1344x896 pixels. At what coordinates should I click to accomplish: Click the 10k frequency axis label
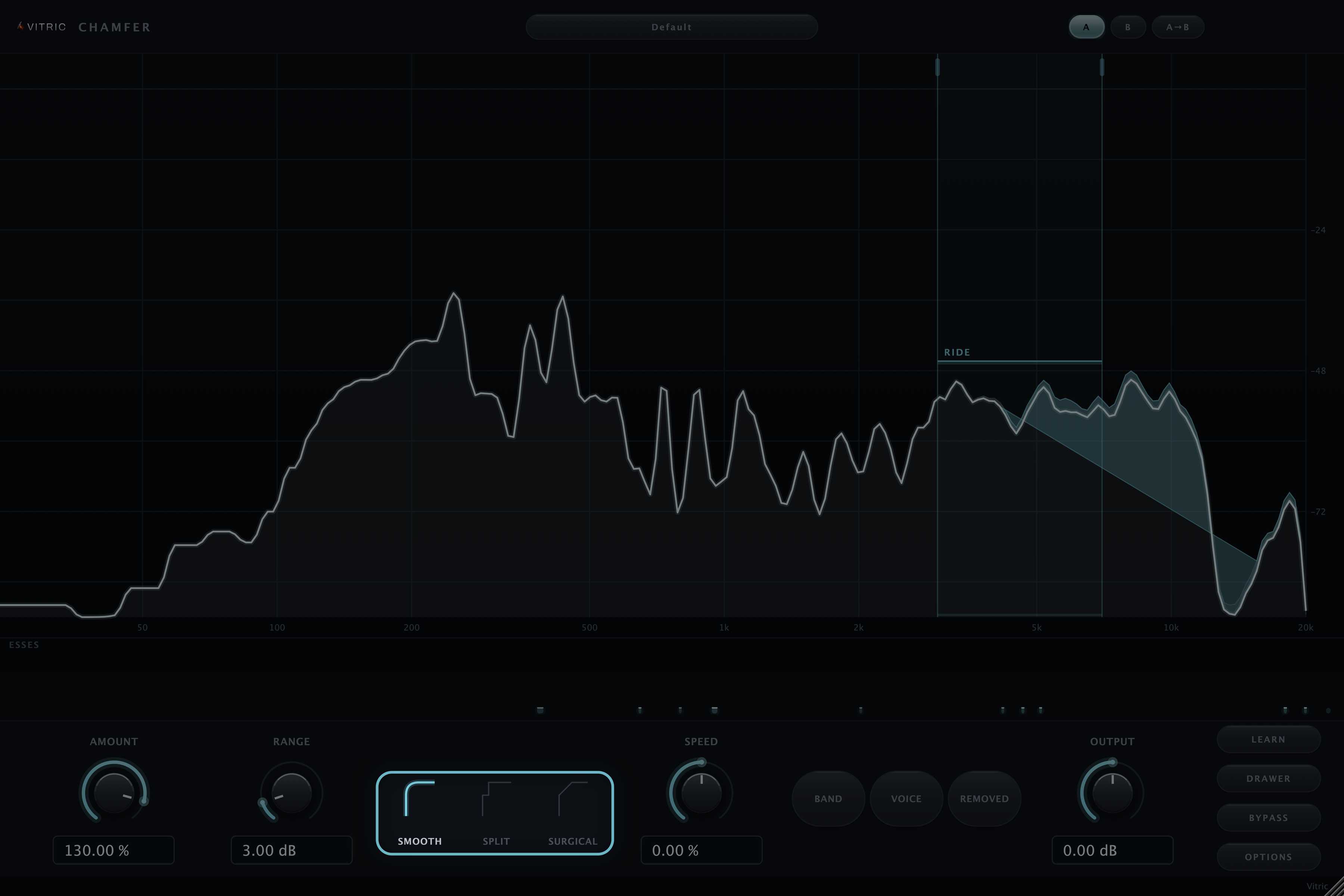pyautogui.click(x=1171, y=628)
